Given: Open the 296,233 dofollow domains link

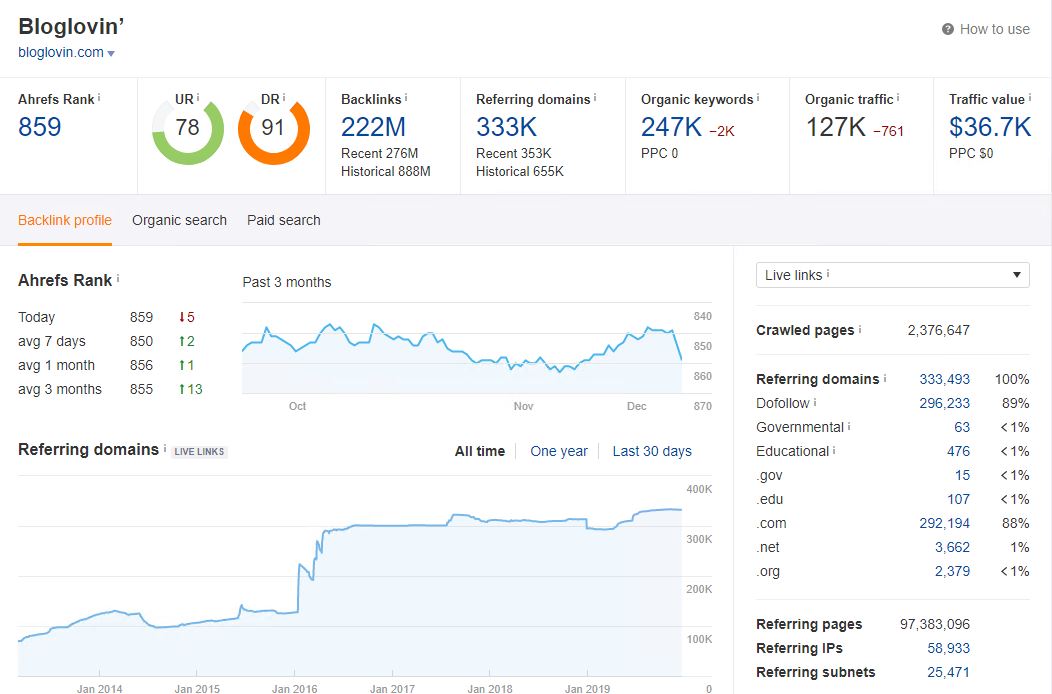Looking at the screenshot, I should (x=944, y=403).
